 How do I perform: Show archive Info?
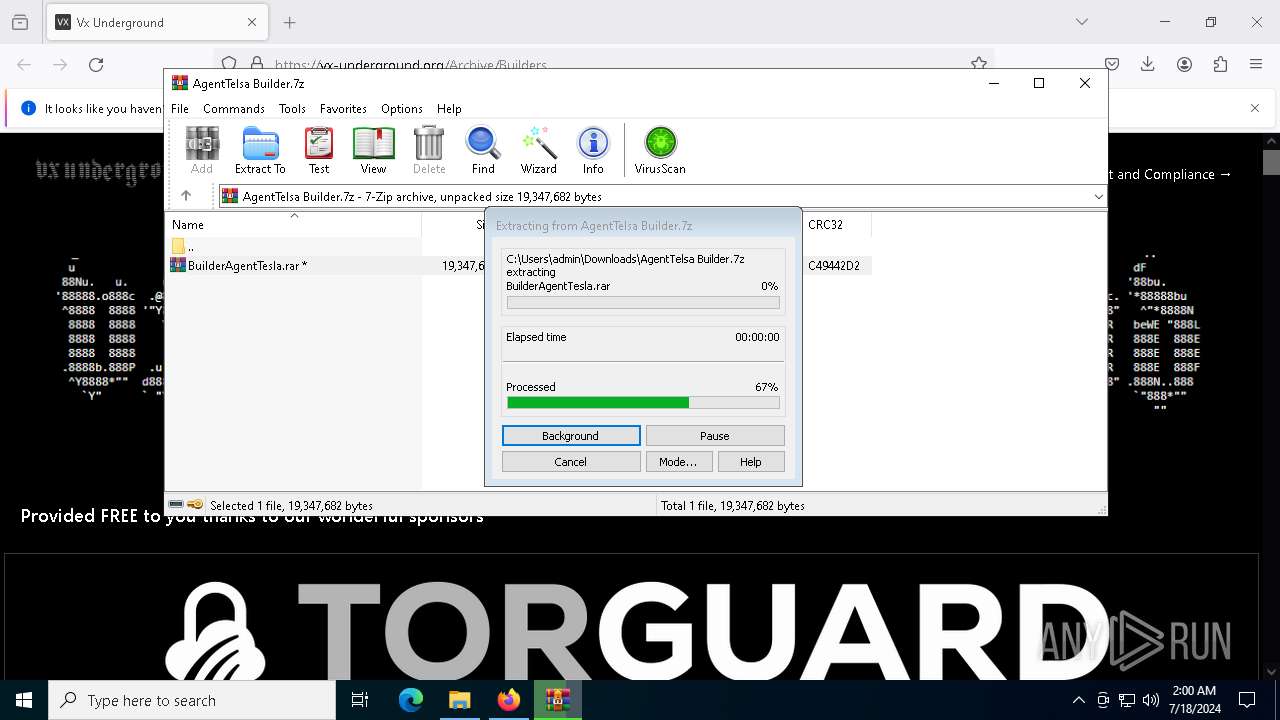pyautogui.click(x=593, y=150)
